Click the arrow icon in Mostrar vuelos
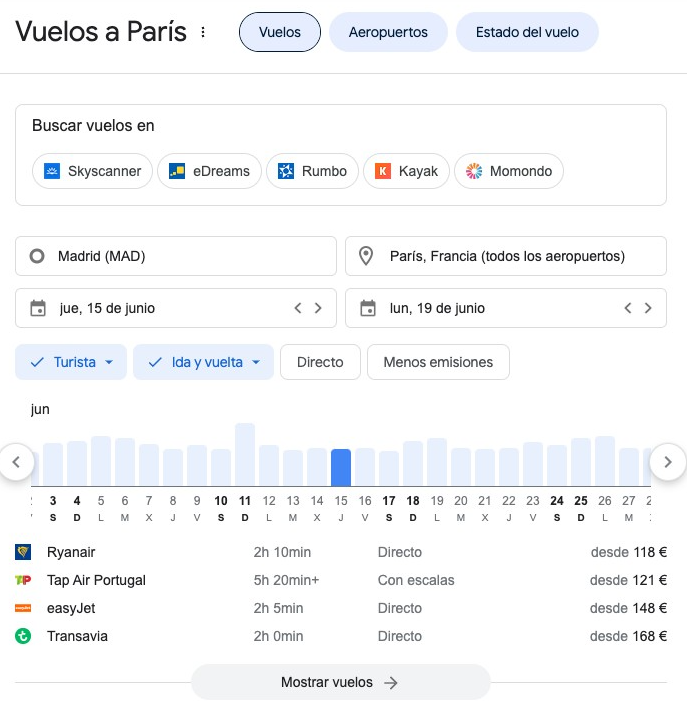Image resolution: width=687 pixels, height=713 pixels. click(x=391, y=683)
